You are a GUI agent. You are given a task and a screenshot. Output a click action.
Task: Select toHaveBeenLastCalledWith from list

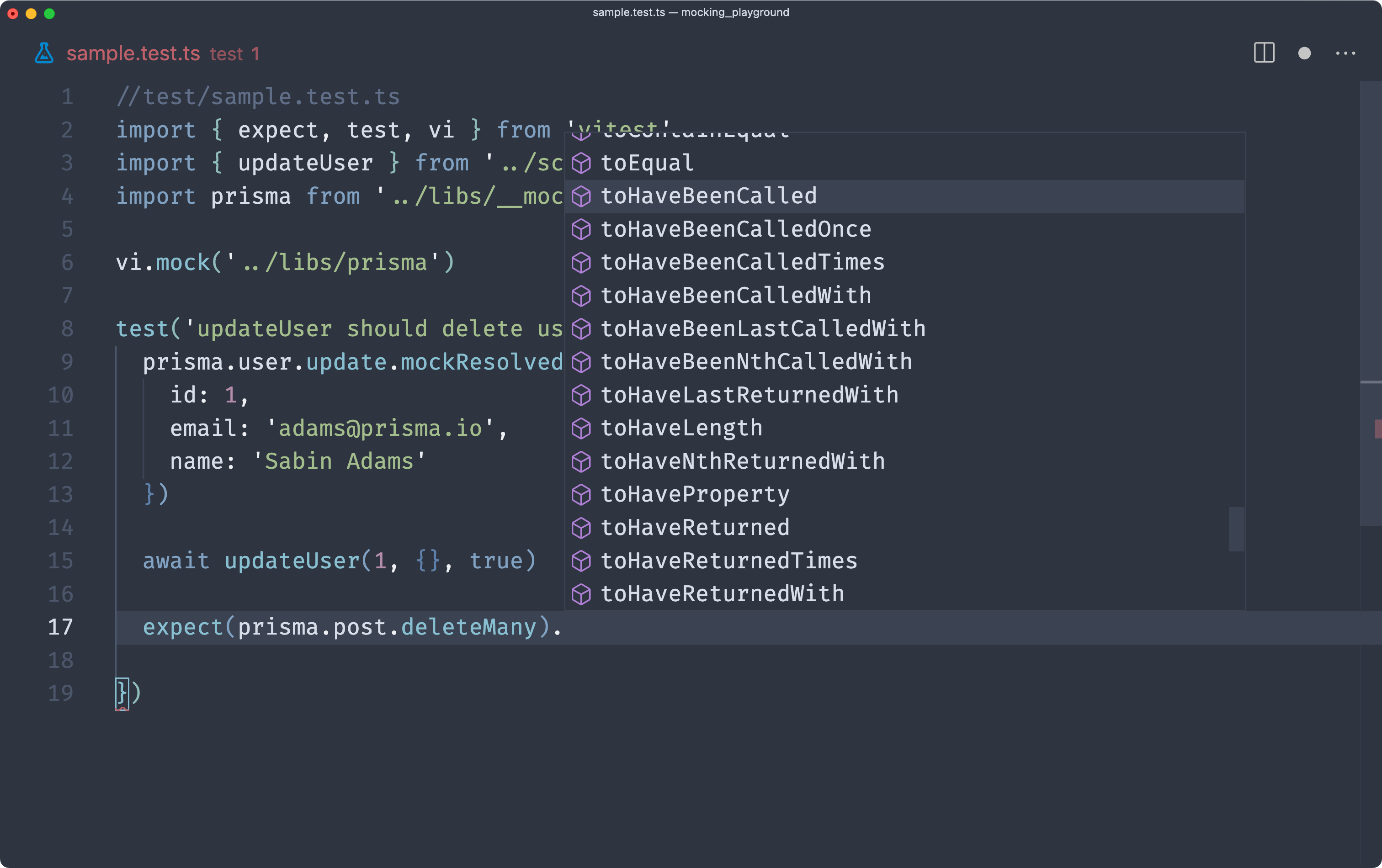point(904,329)
